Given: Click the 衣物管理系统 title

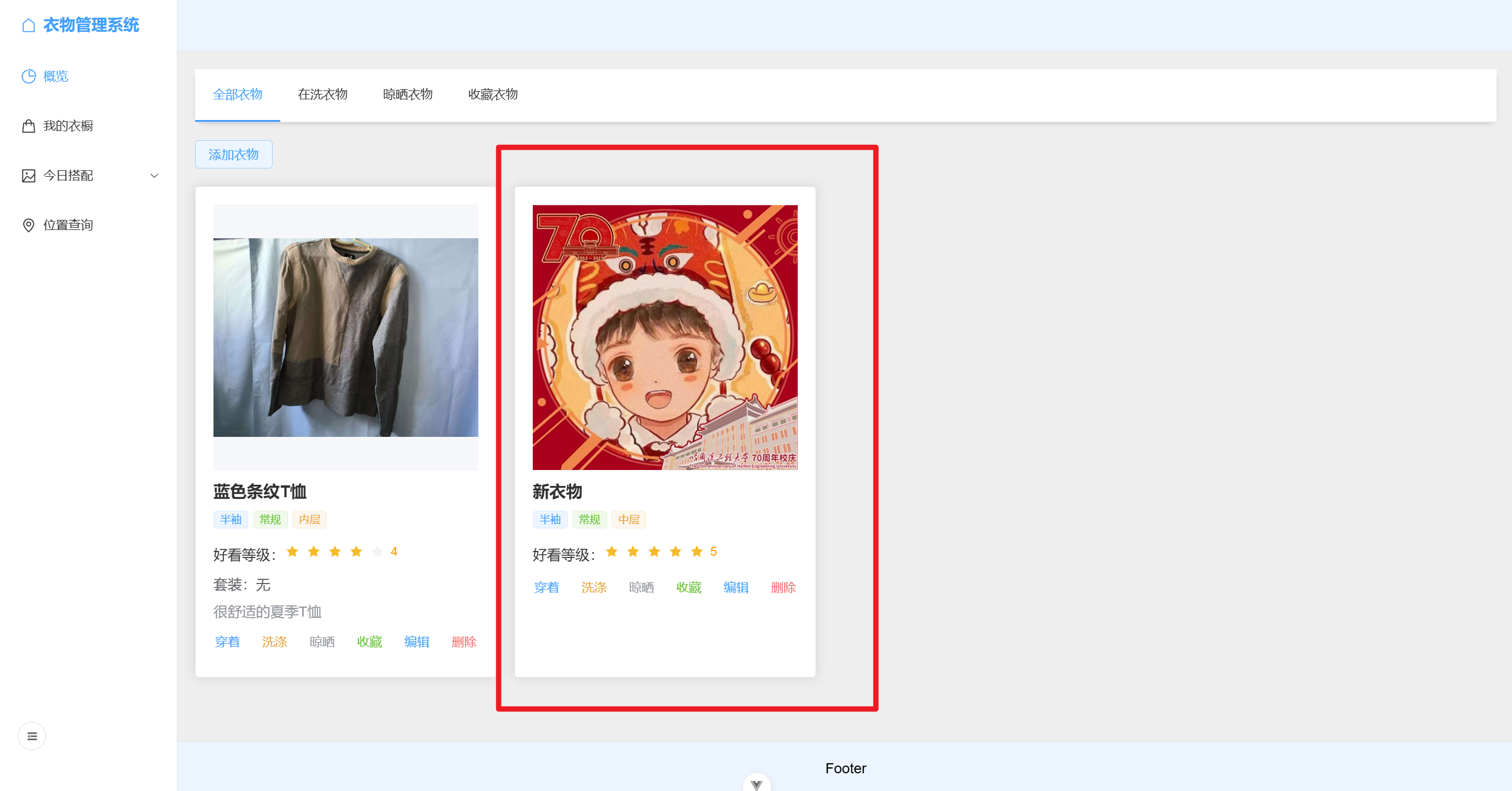Looking at the screenshot, I should click(x=91, y=25).
